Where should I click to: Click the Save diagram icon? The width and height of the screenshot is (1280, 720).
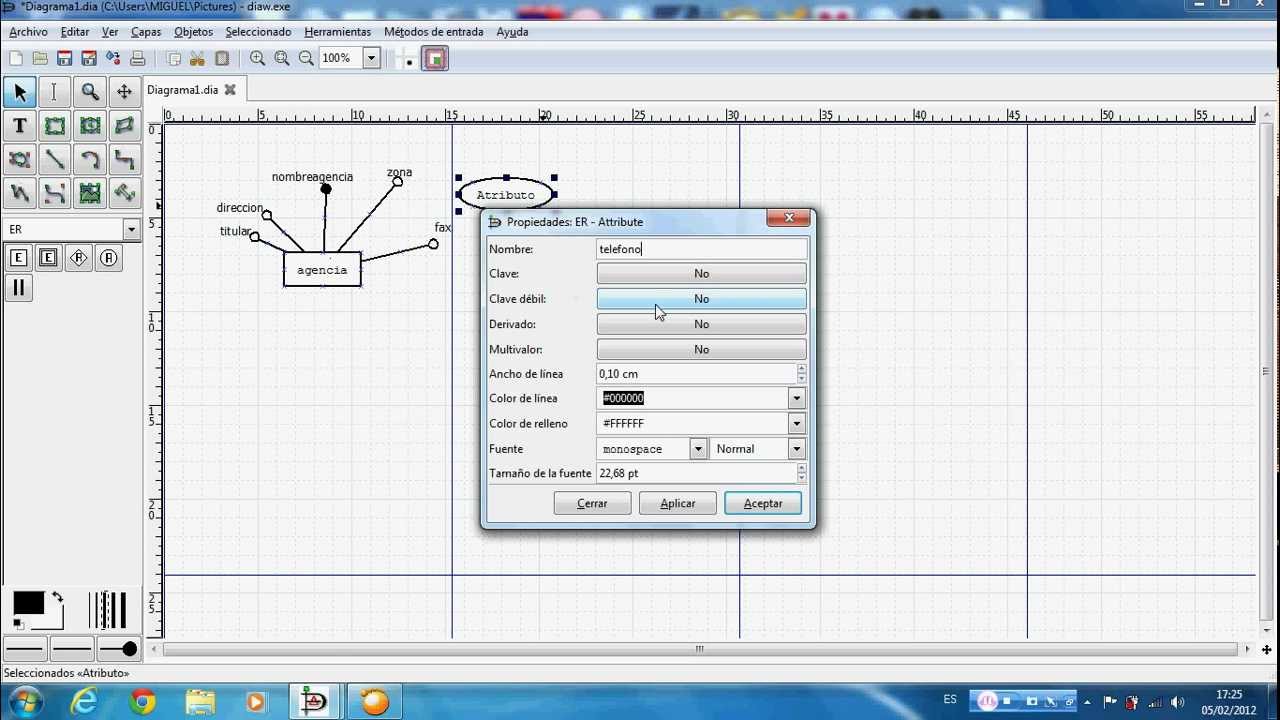tap(65, 59)
